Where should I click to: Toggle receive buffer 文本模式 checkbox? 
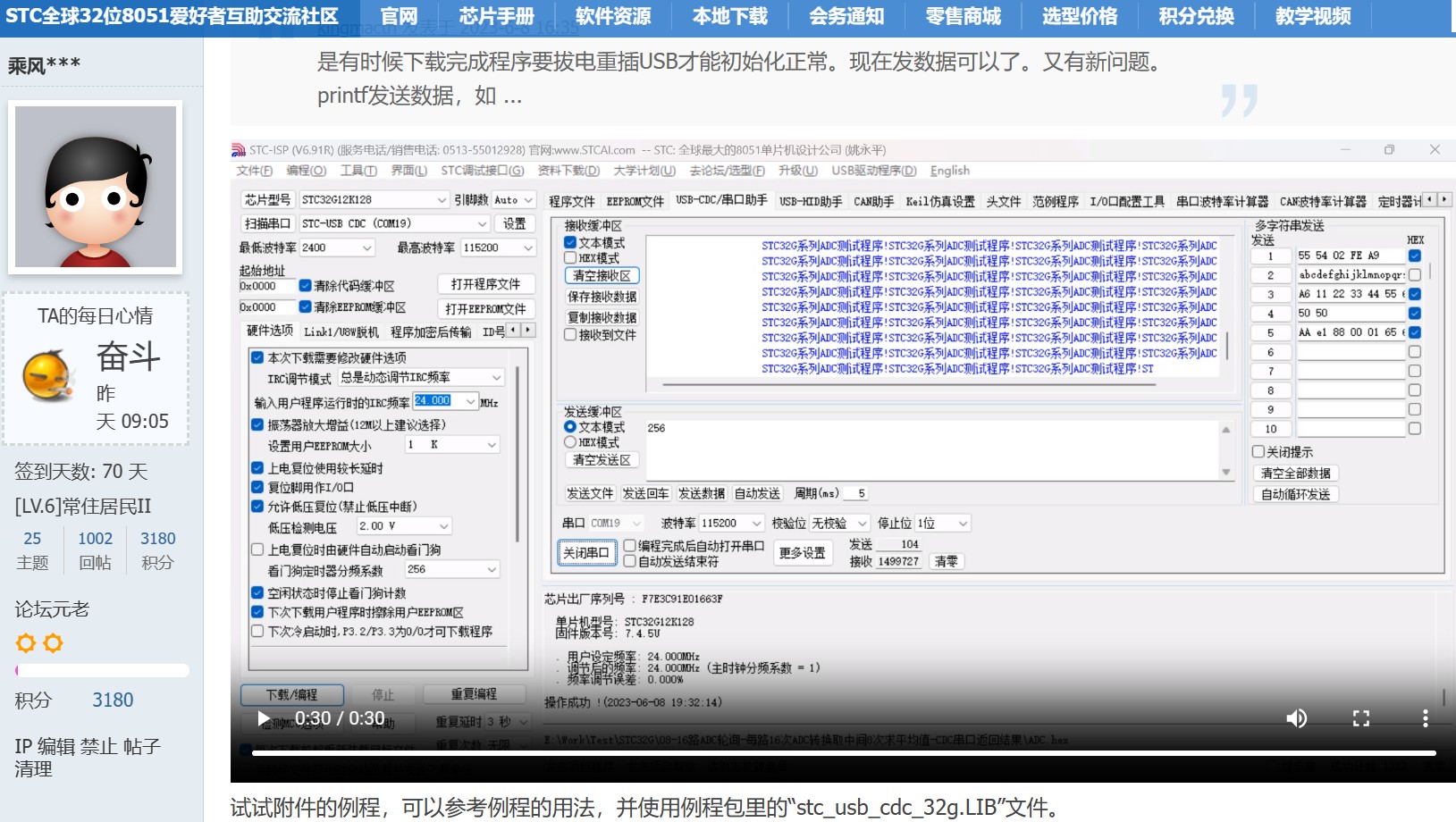point(570,243)
